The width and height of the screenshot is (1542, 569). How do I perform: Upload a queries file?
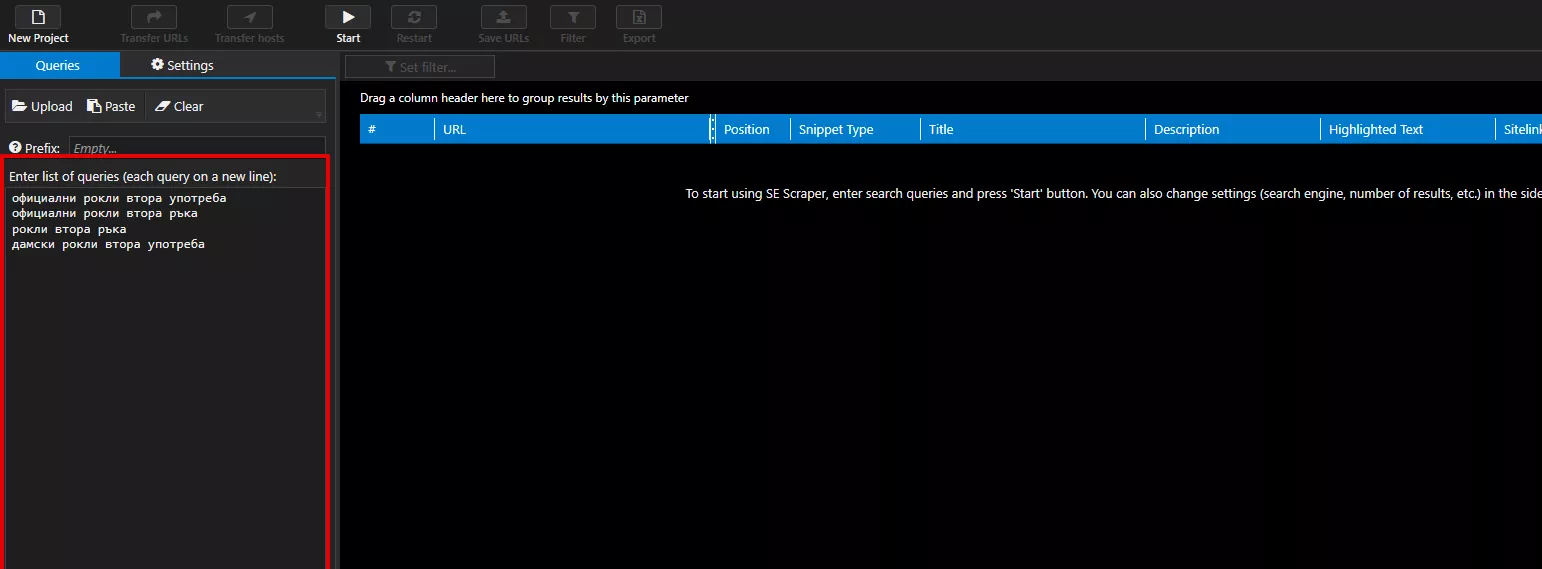pyautogui.click(x=42, y=106)
